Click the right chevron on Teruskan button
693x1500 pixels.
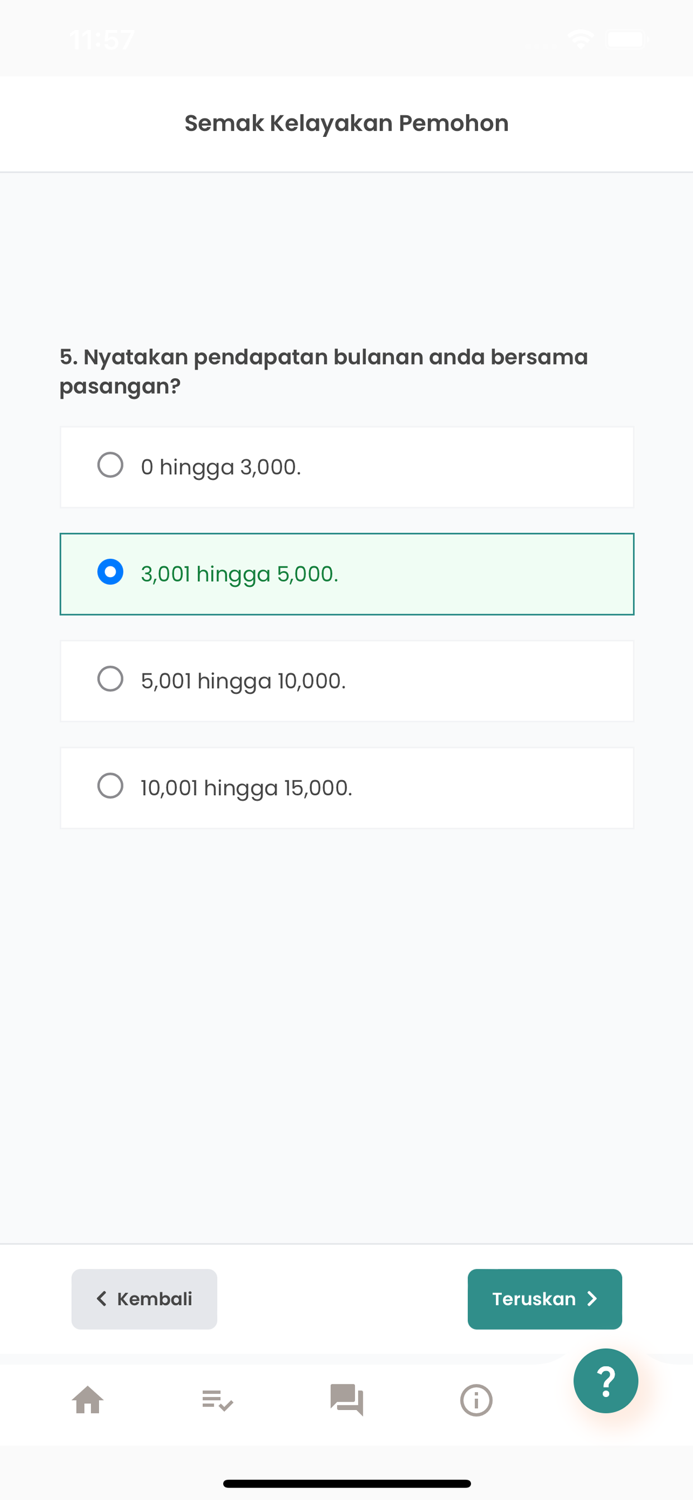click(592, 1299)
